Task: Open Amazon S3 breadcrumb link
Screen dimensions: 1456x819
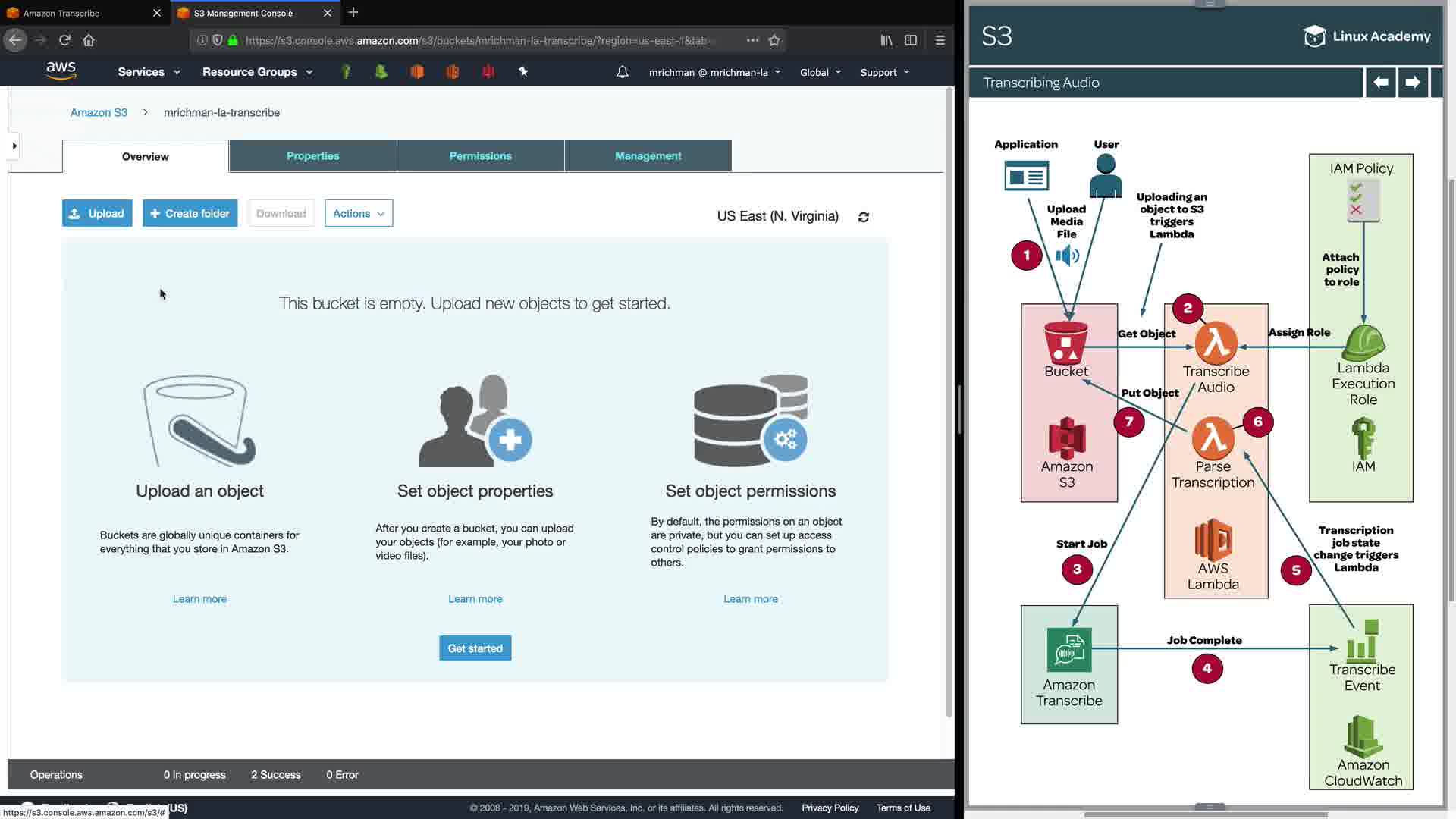Action: (99, 112)
